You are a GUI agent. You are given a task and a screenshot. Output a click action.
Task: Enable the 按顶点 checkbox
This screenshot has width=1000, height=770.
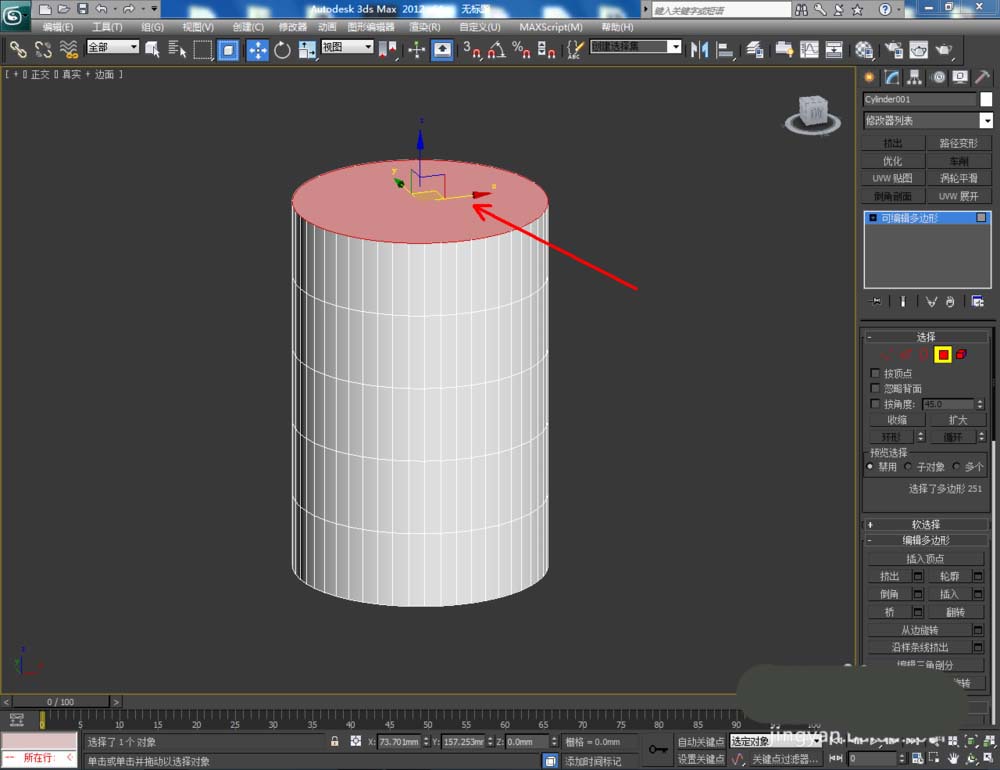[x=876, y=373]
